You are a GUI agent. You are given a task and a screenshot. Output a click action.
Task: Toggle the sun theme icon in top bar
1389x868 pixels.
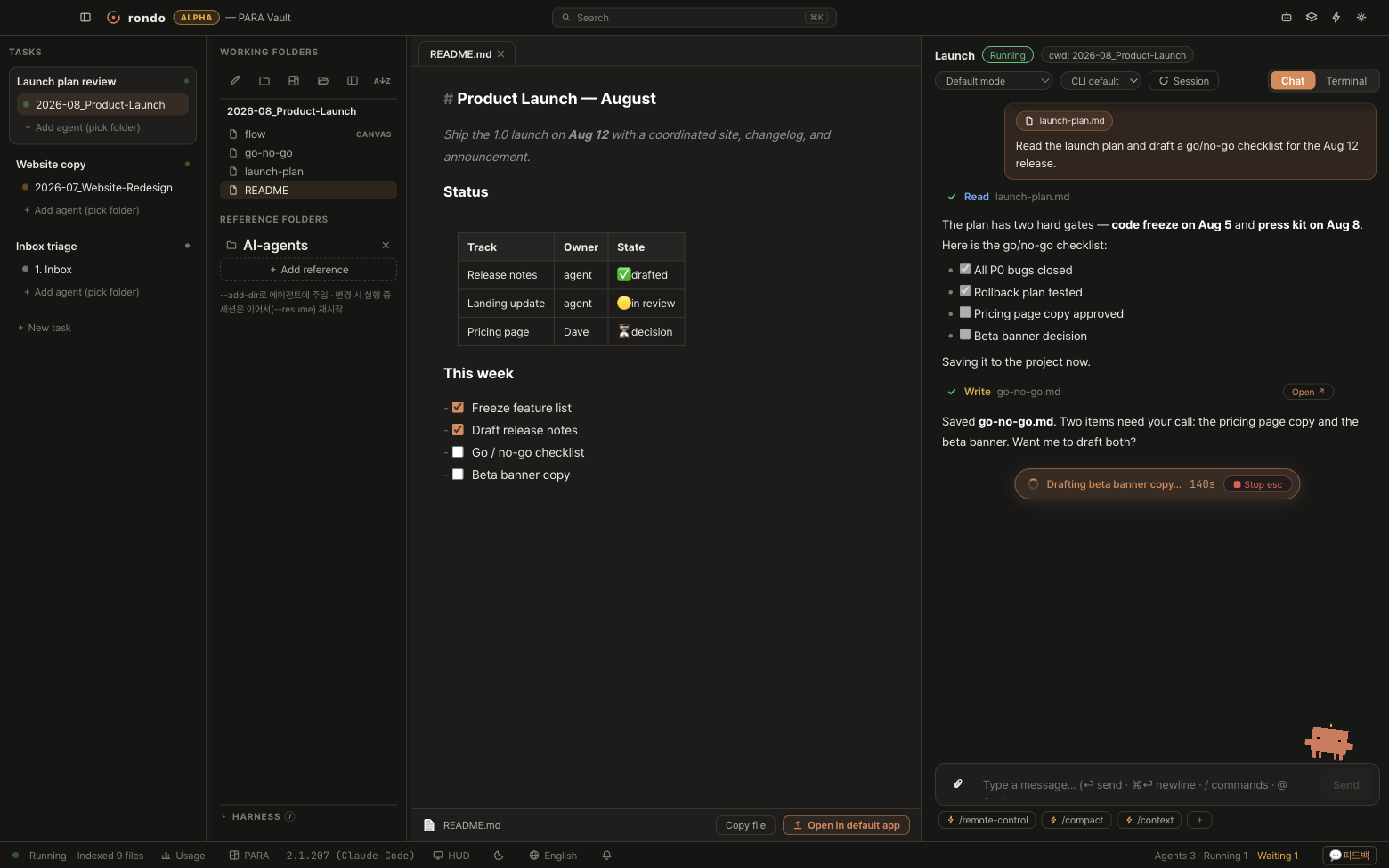[1361, 17]
